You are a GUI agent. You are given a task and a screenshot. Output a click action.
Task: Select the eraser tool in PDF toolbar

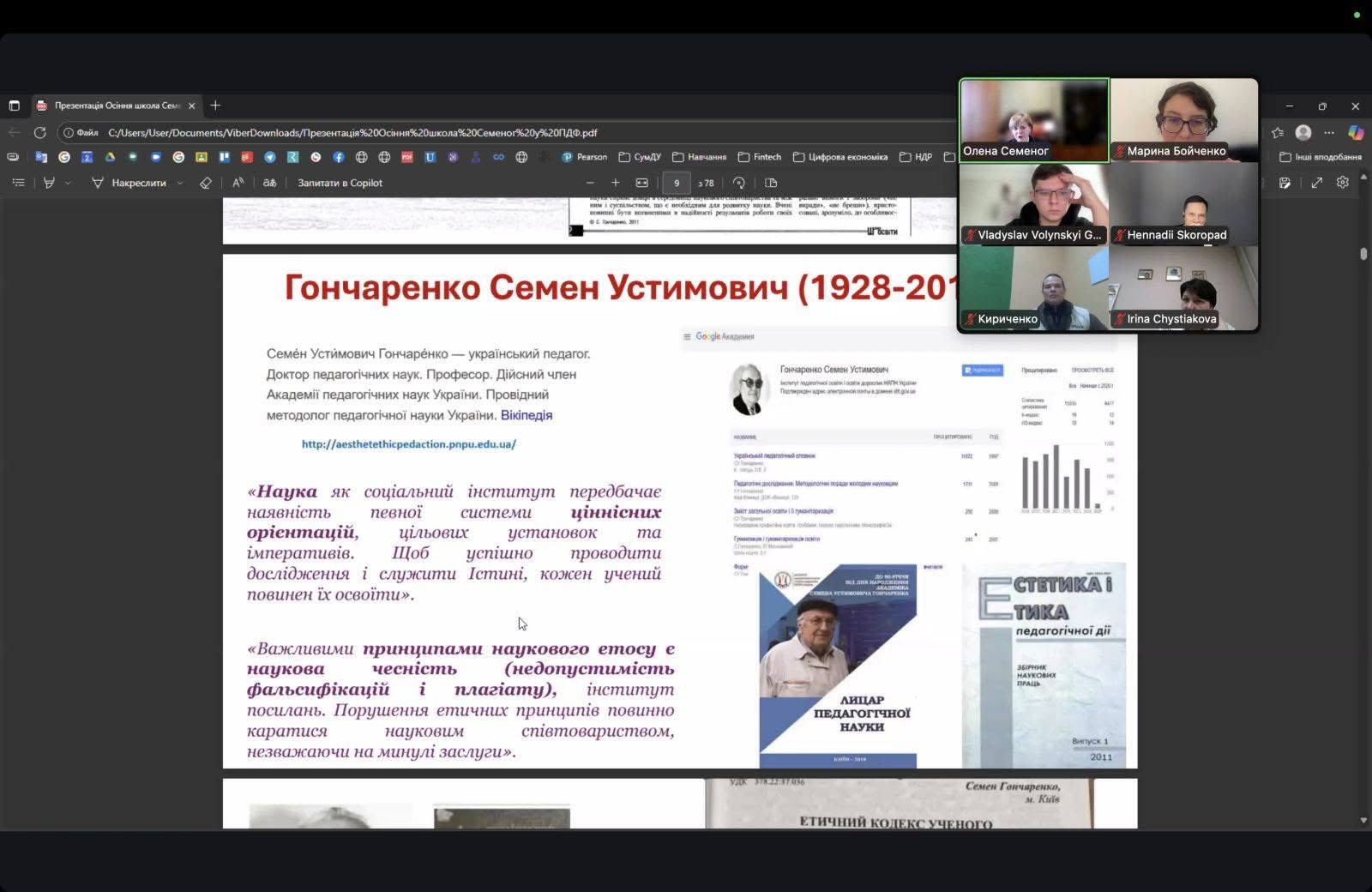(205, 183)
